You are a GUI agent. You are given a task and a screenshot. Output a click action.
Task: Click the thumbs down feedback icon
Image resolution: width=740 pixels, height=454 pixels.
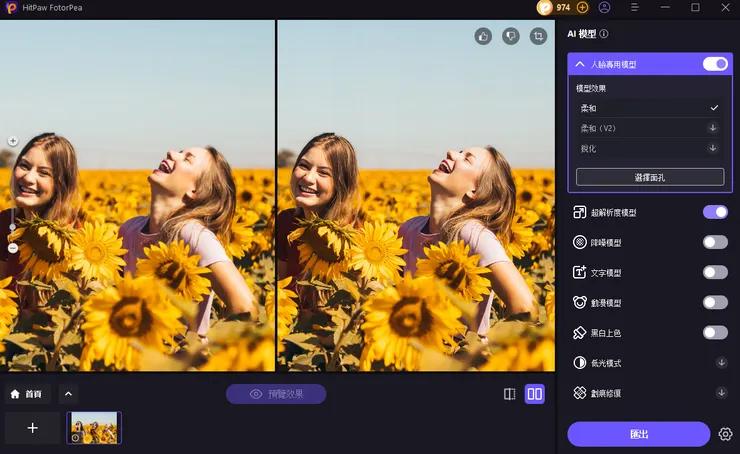pyautogui.click(x=511, y=36)
